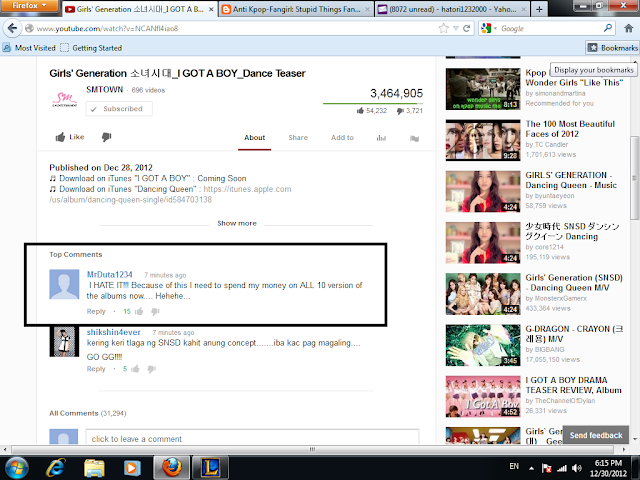Open the Firefox menu button
The height and width of the screenshot is (480, 640).
(x=29, y=6)
